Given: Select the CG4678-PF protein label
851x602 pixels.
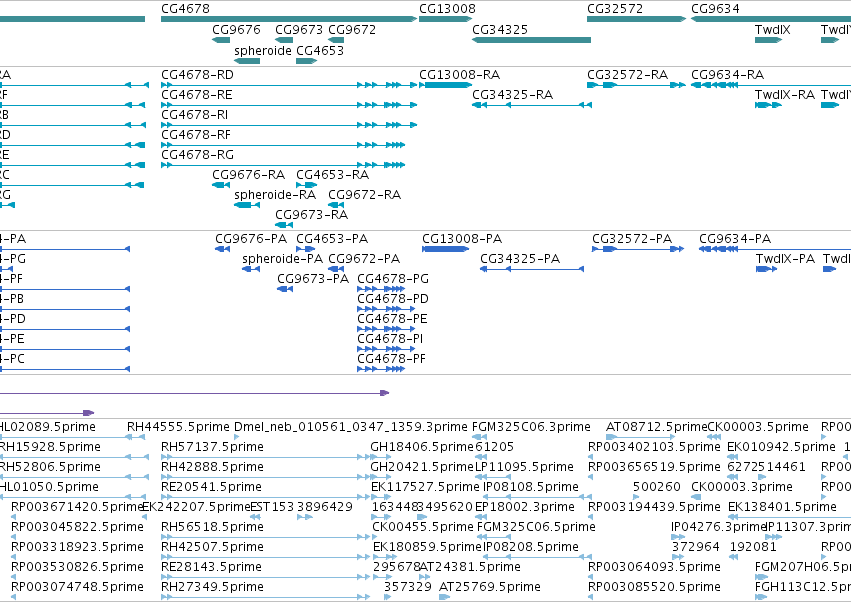Looking at the screenshot, I should [x=391, y=359].
